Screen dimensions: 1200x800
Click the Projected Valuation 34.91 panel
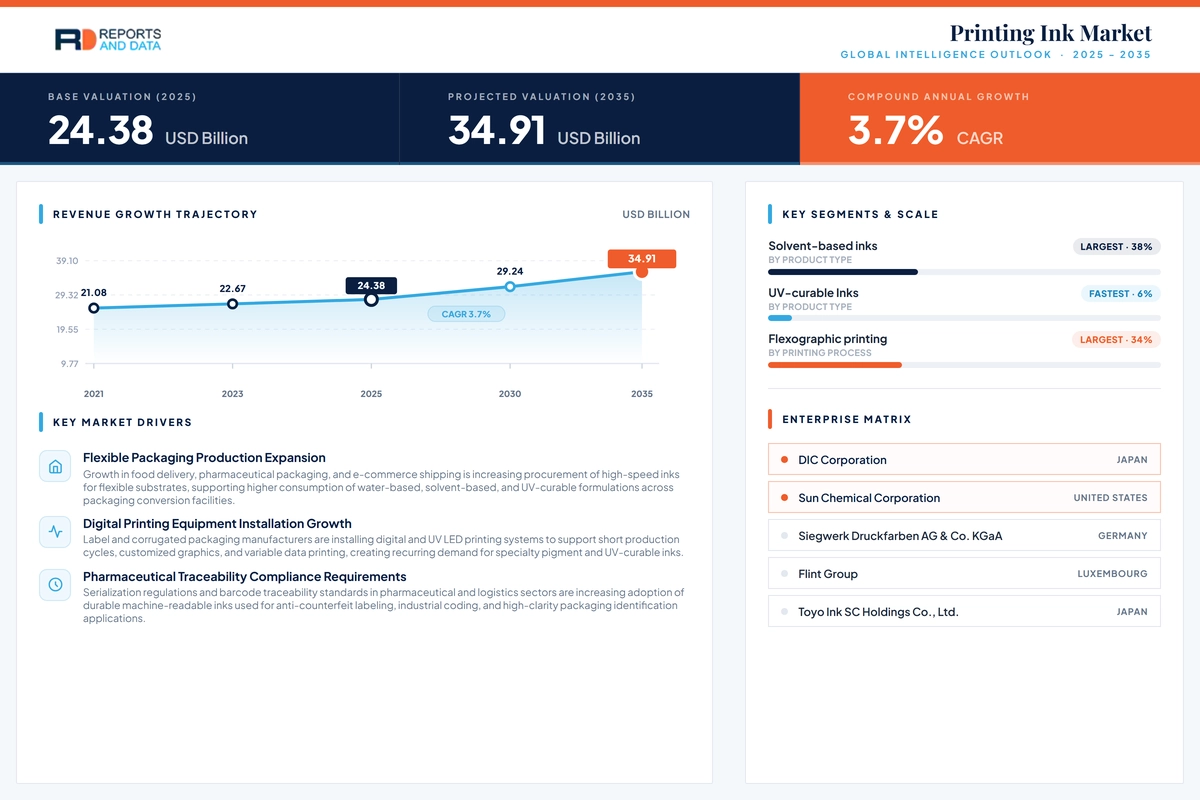(600, 118)
